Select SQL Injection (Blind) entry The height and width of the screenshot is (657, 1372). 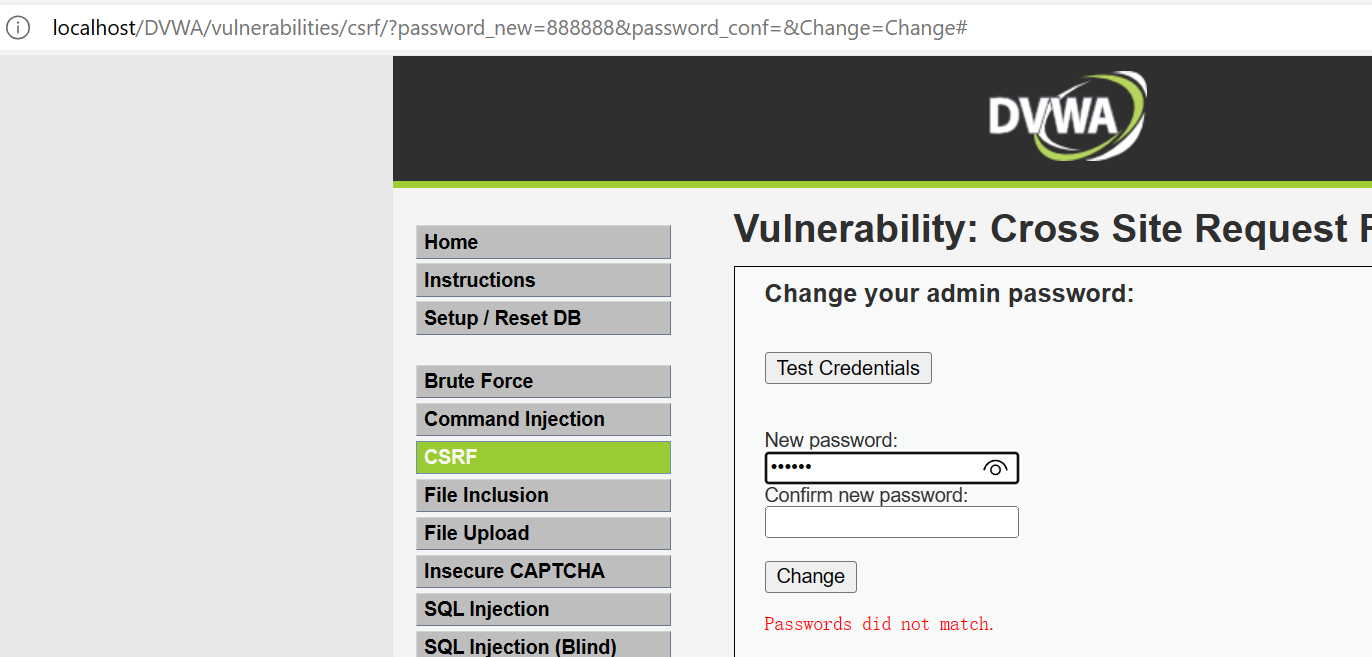543,645
